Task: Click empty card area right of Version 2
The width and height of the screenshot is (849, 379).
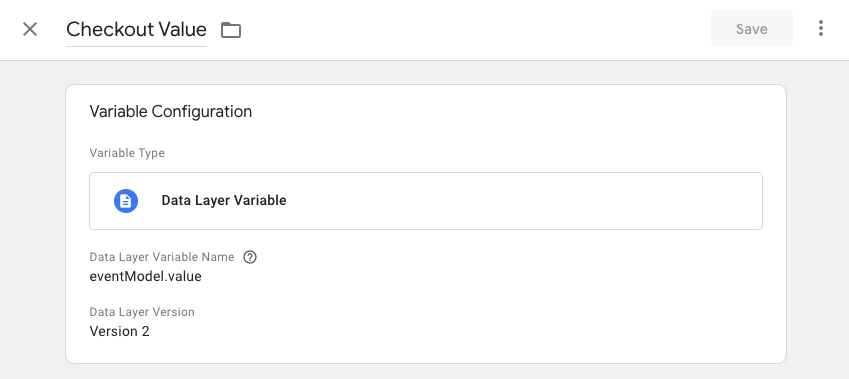Action: [460, 331]
